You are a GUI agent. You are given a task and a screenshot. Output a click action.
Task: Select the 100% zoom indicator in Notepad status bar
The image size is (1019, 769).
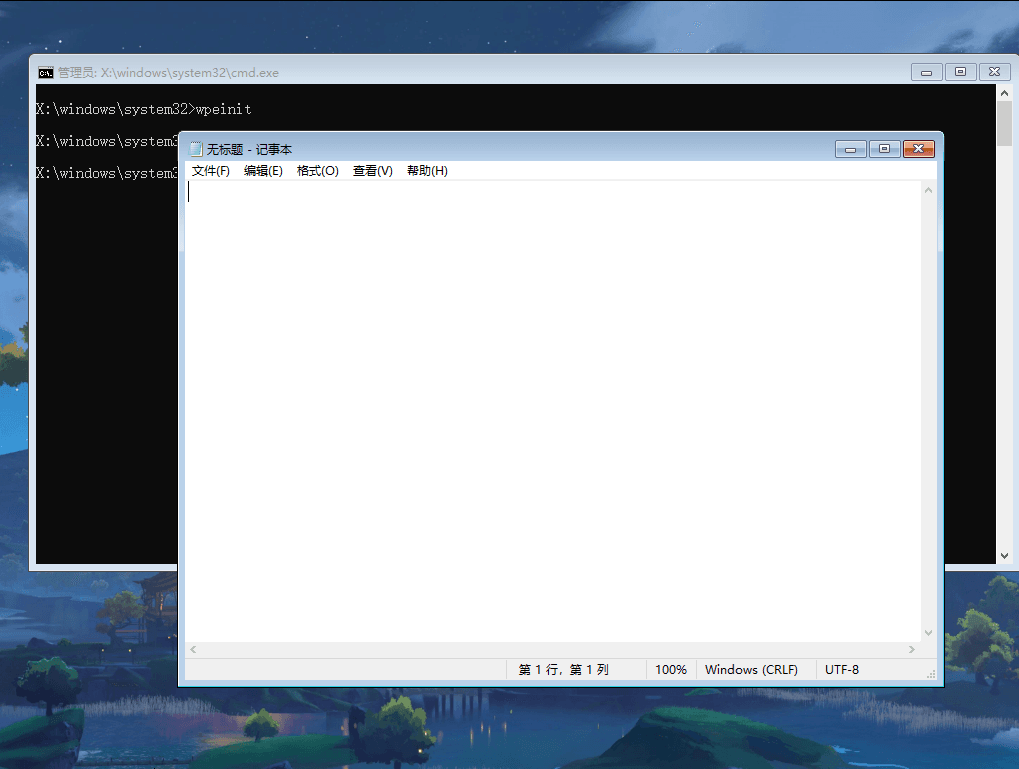pos(670,669)
